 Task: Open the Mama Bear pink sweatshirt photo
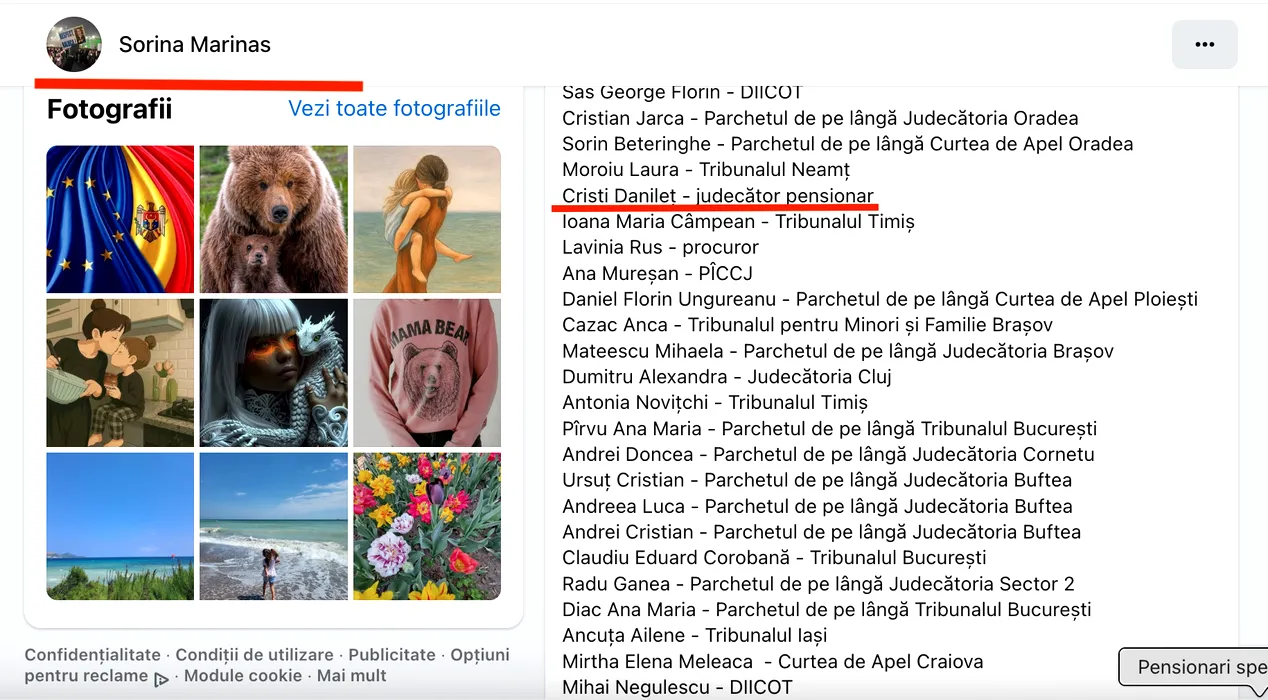[x=427, y=372]
